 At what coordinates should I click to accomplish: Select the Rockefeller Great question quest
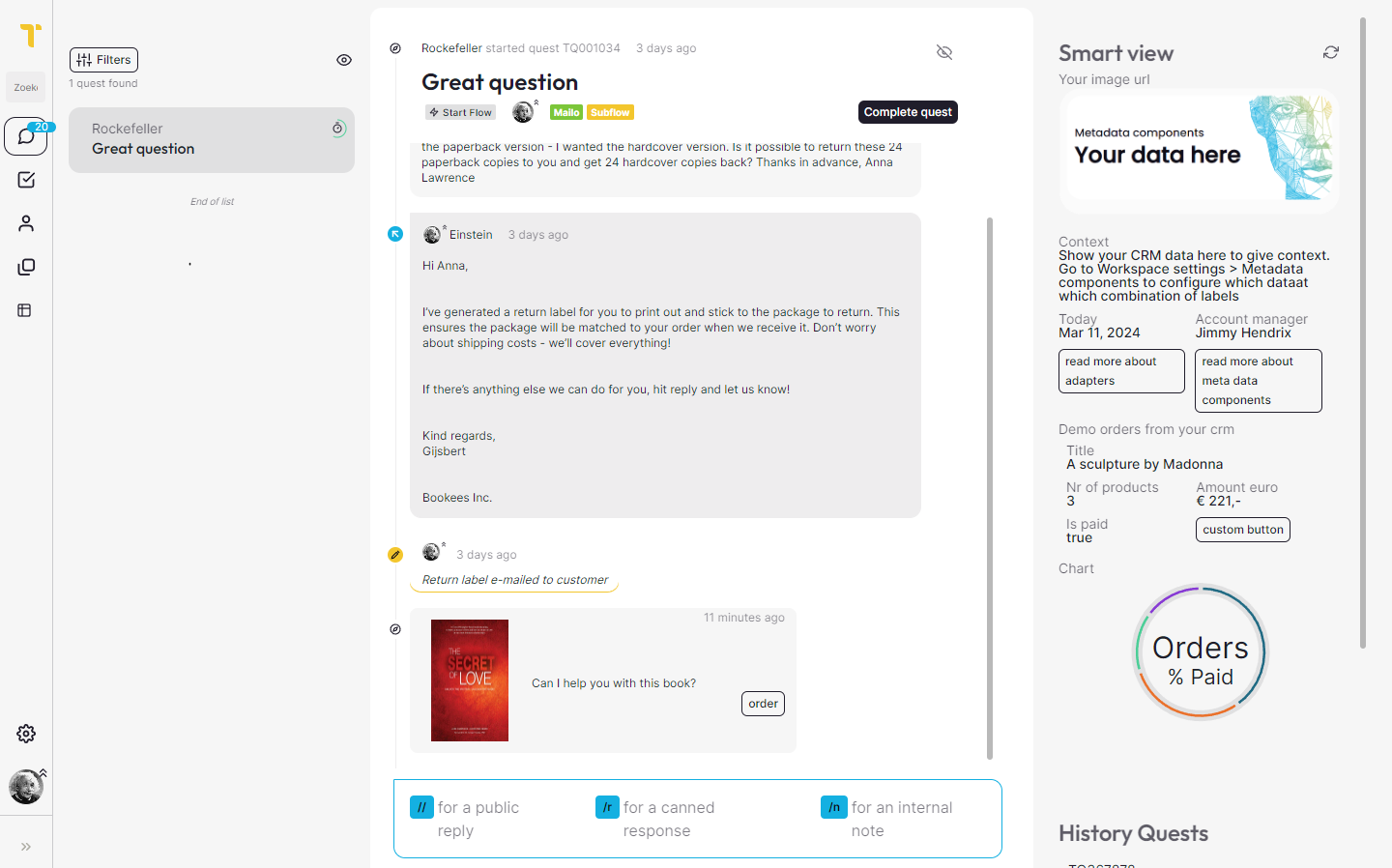[211, 140]
